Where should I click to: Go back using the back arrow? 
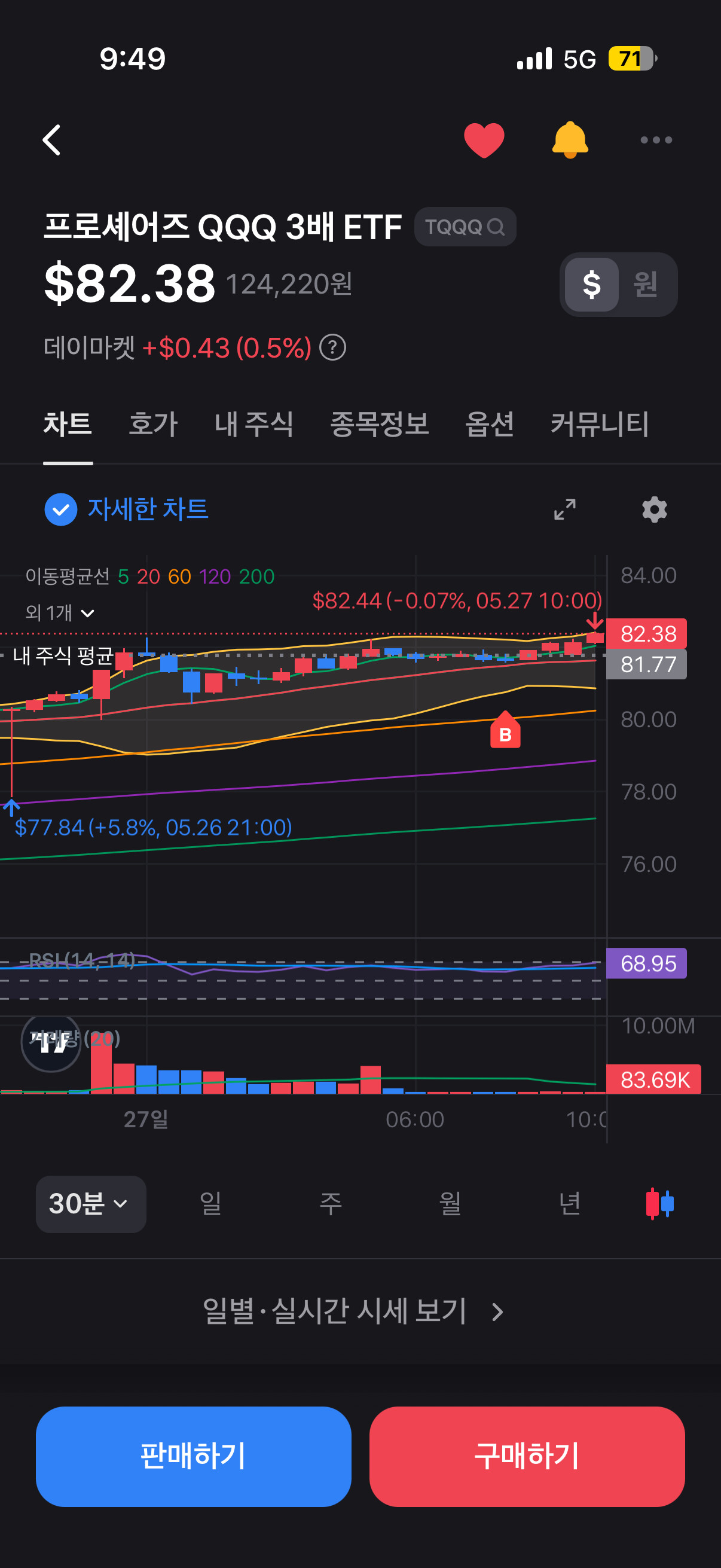click(x=52, y=140)
